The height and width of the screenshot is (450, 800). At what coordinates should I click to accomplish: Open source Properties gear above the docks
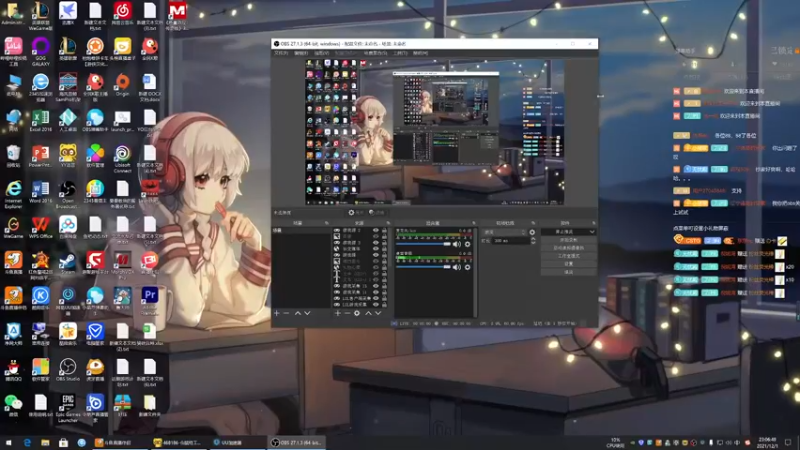tap(356, 212)
